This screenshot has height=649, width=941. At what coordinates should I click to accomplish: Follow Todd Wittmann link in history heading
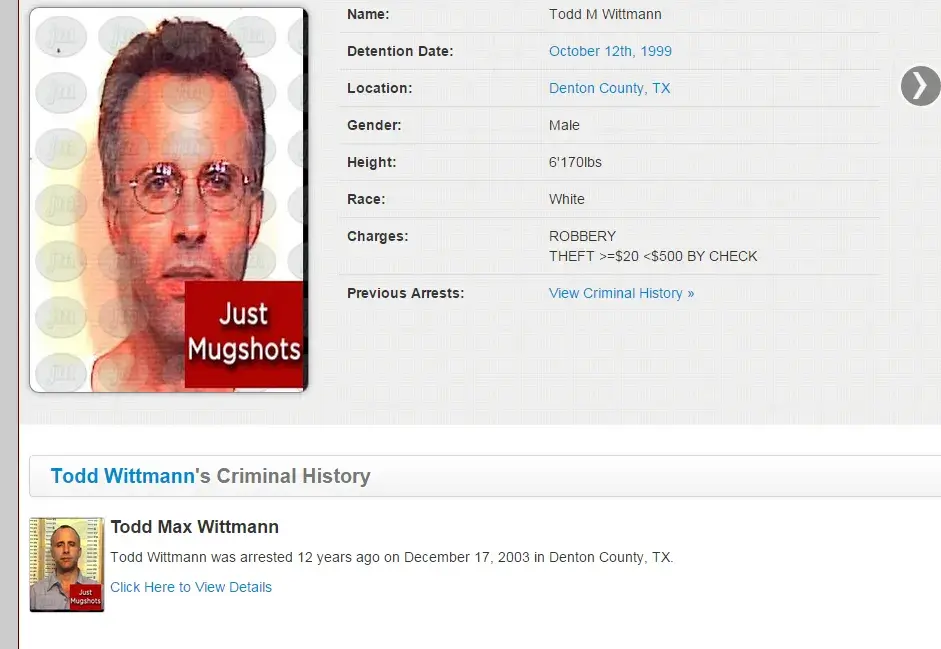tap(122, 475)
